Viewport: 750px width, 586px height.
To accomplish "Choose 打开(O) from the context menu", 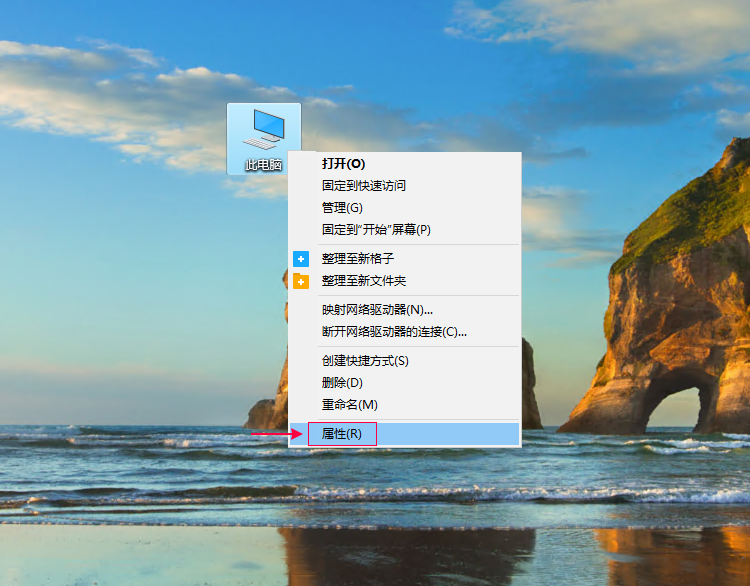I will [x=405, y=164].
